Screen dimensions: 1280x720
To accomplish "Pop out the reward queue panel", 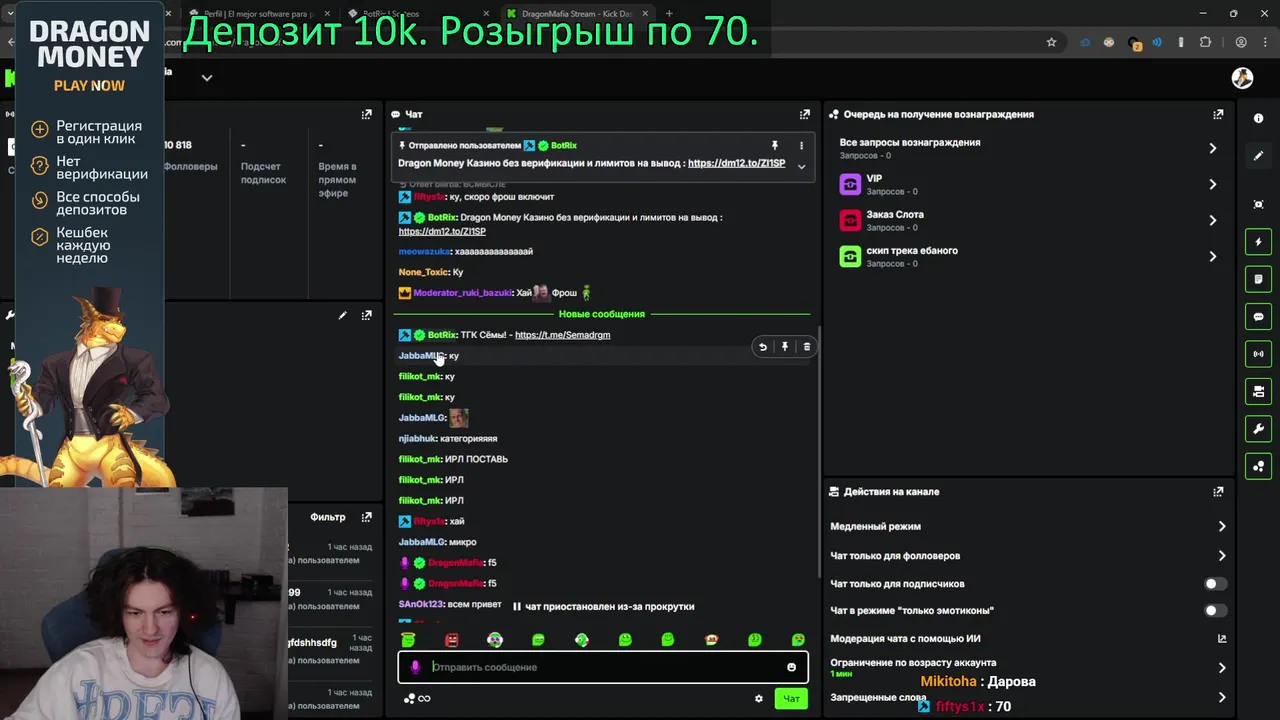I will 1218,114.
